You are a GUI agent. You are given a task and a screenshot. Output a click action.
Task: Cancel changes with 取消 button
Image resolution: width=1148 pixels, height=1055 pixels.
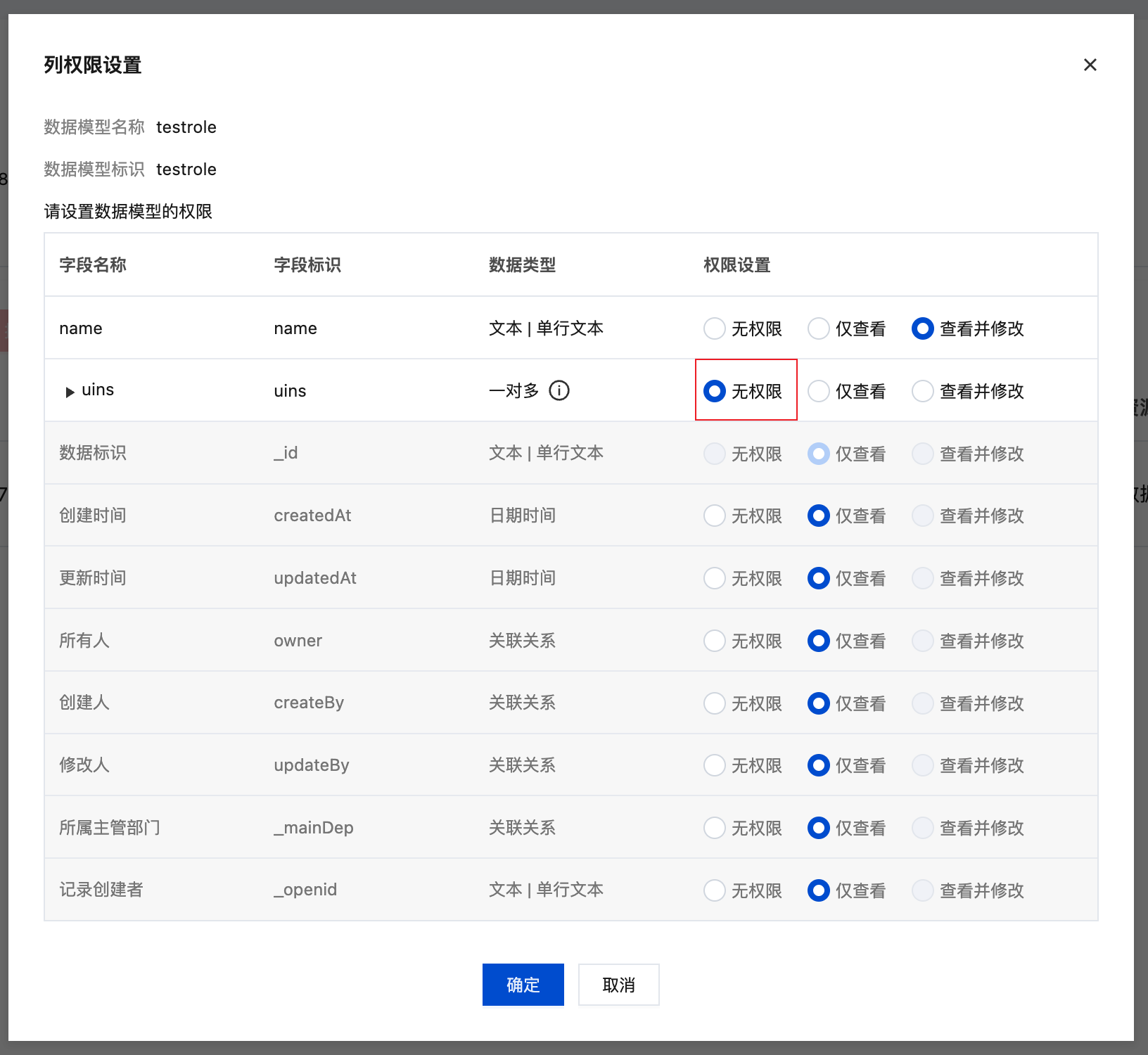pos(618,985)
